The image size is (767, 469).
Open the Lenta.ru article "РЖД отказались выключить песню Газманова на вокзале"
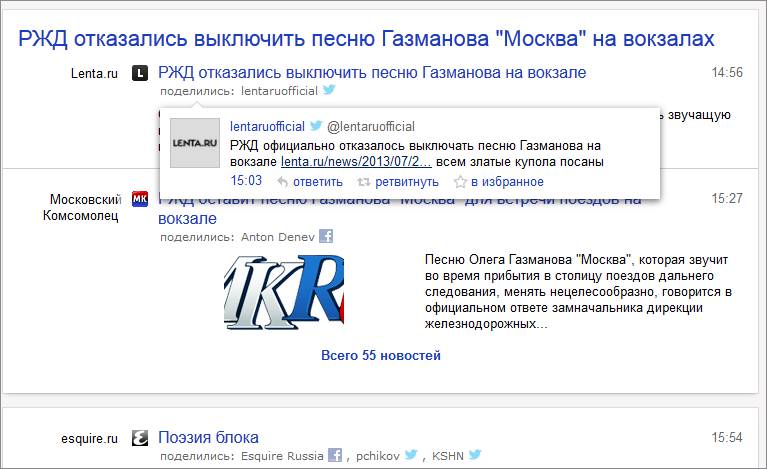click(x=372, y=72)
